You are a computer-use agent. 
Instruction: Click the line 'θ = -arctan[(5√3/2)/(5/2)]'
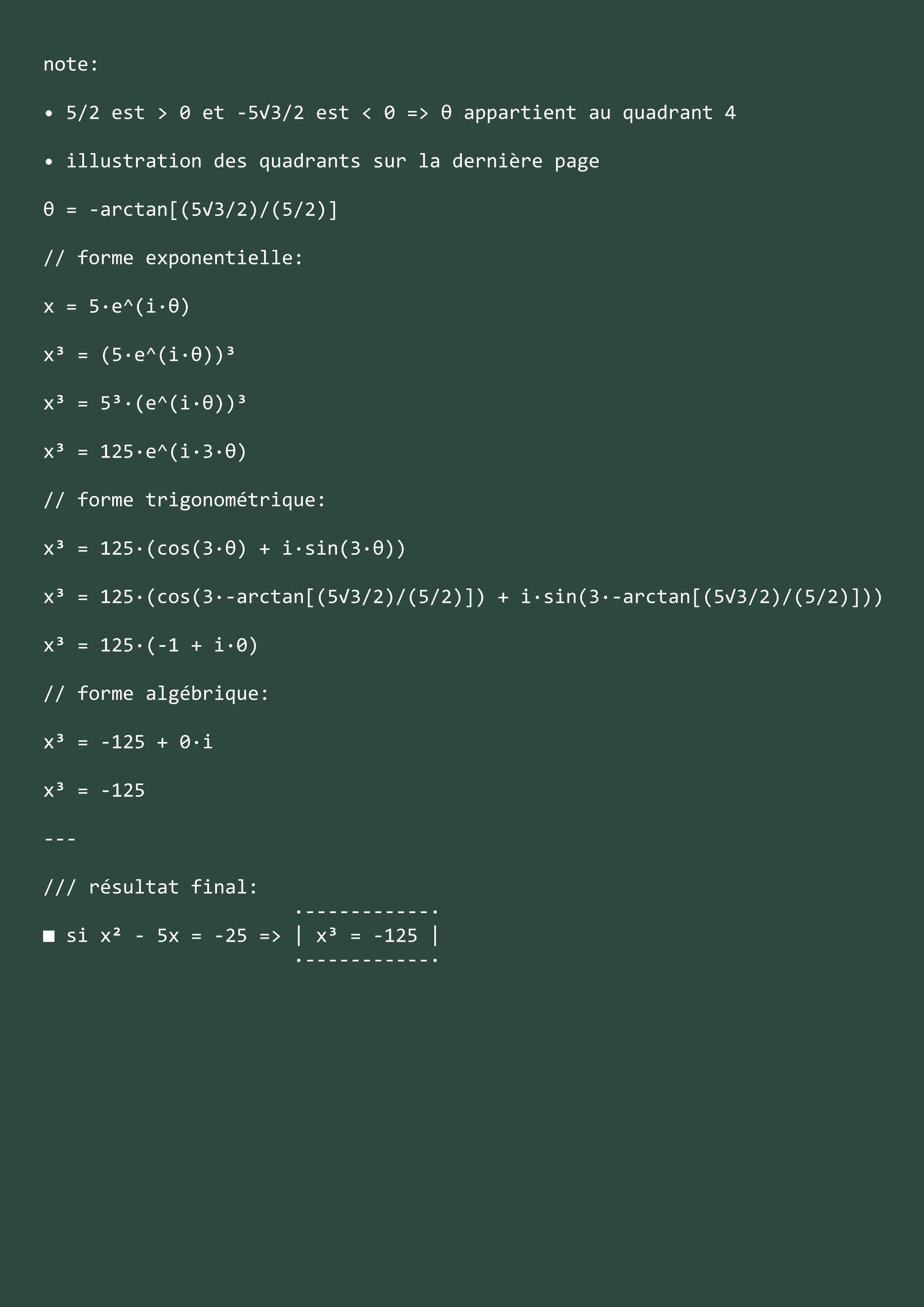pos(191,209)
